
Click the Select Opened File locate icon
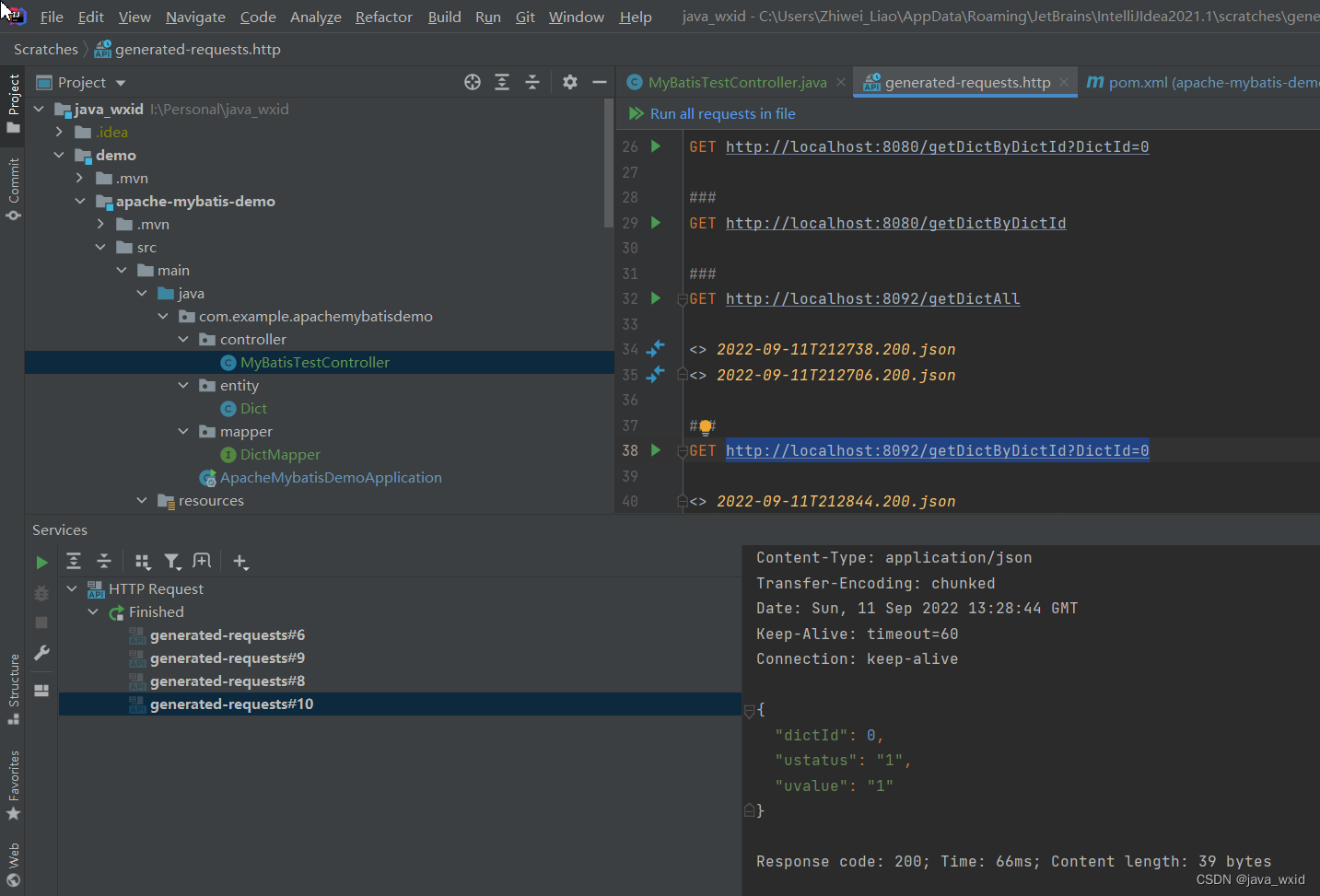tap(473, 82)
